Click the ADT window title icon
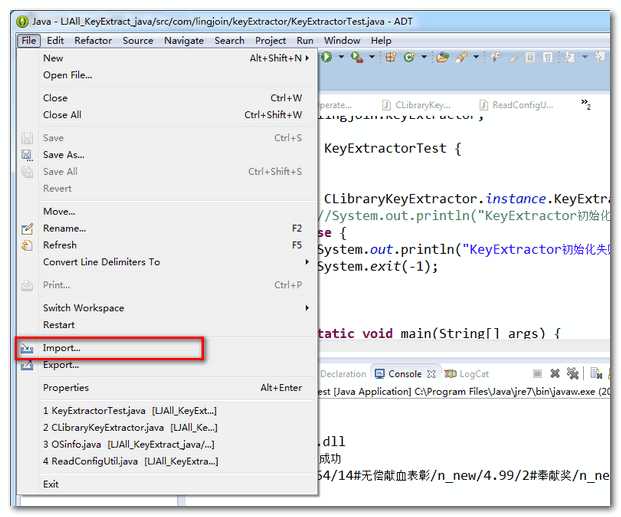621x517 pixels. pyautogui.click(x=23, y=21)
